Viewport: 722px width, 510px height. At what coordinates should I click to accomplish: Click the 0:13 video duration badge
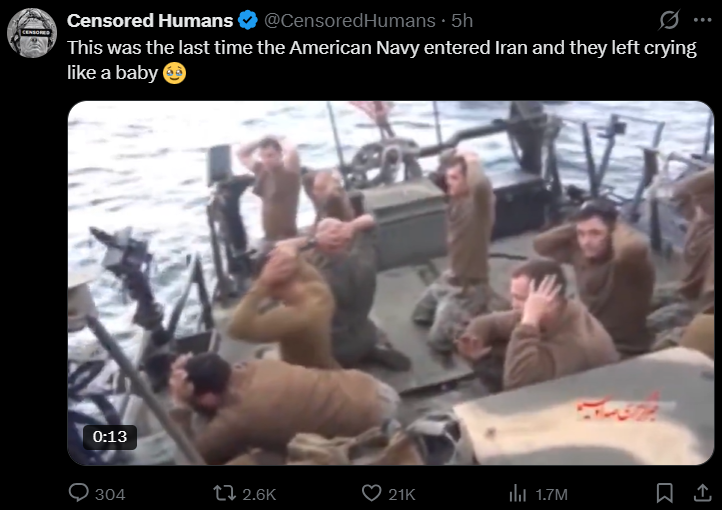click(110, 437)
